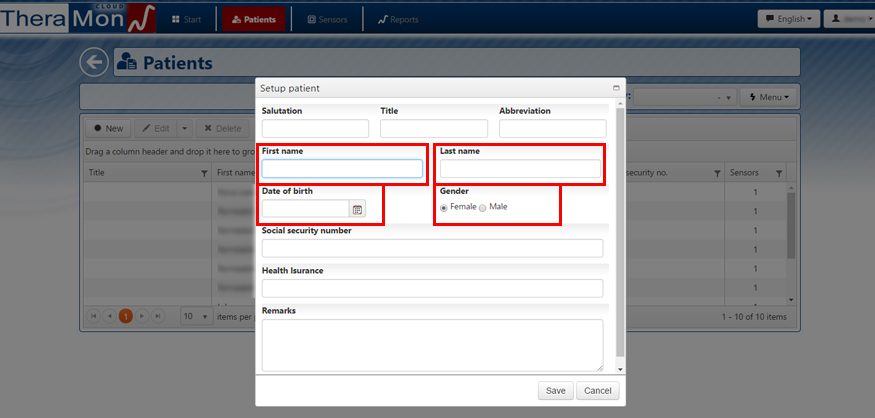Select the Male gender option
Screen dimensions: 875x418
pos(483,207)
